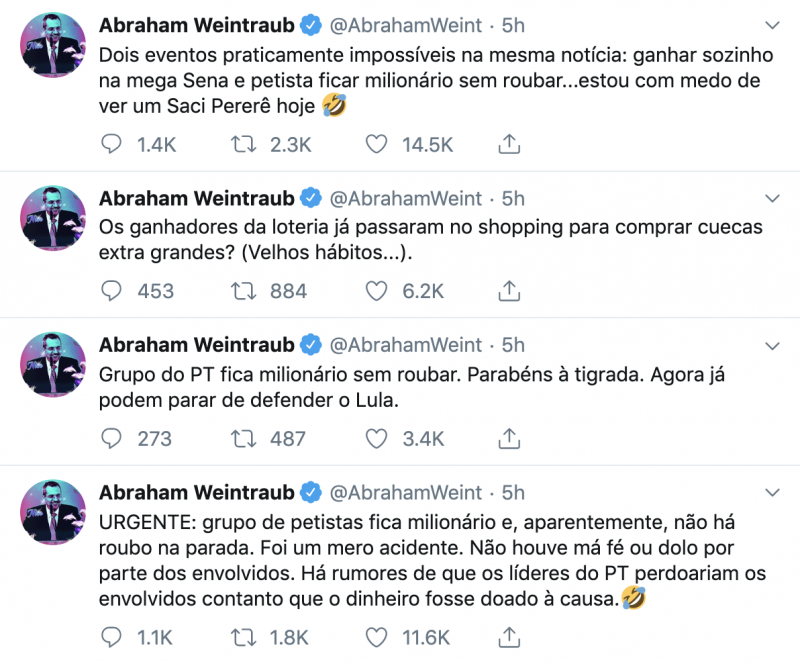Like the URGENTE tweet with 11.6K likes
The image size is (800, 662).
click(x=377, y=636)
